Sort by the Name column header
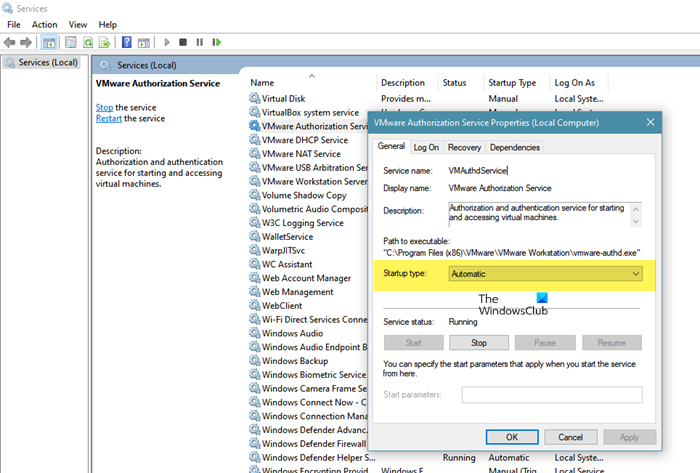Image resolution: width=700 pixels, height=473 pixels. coord(311,83)
